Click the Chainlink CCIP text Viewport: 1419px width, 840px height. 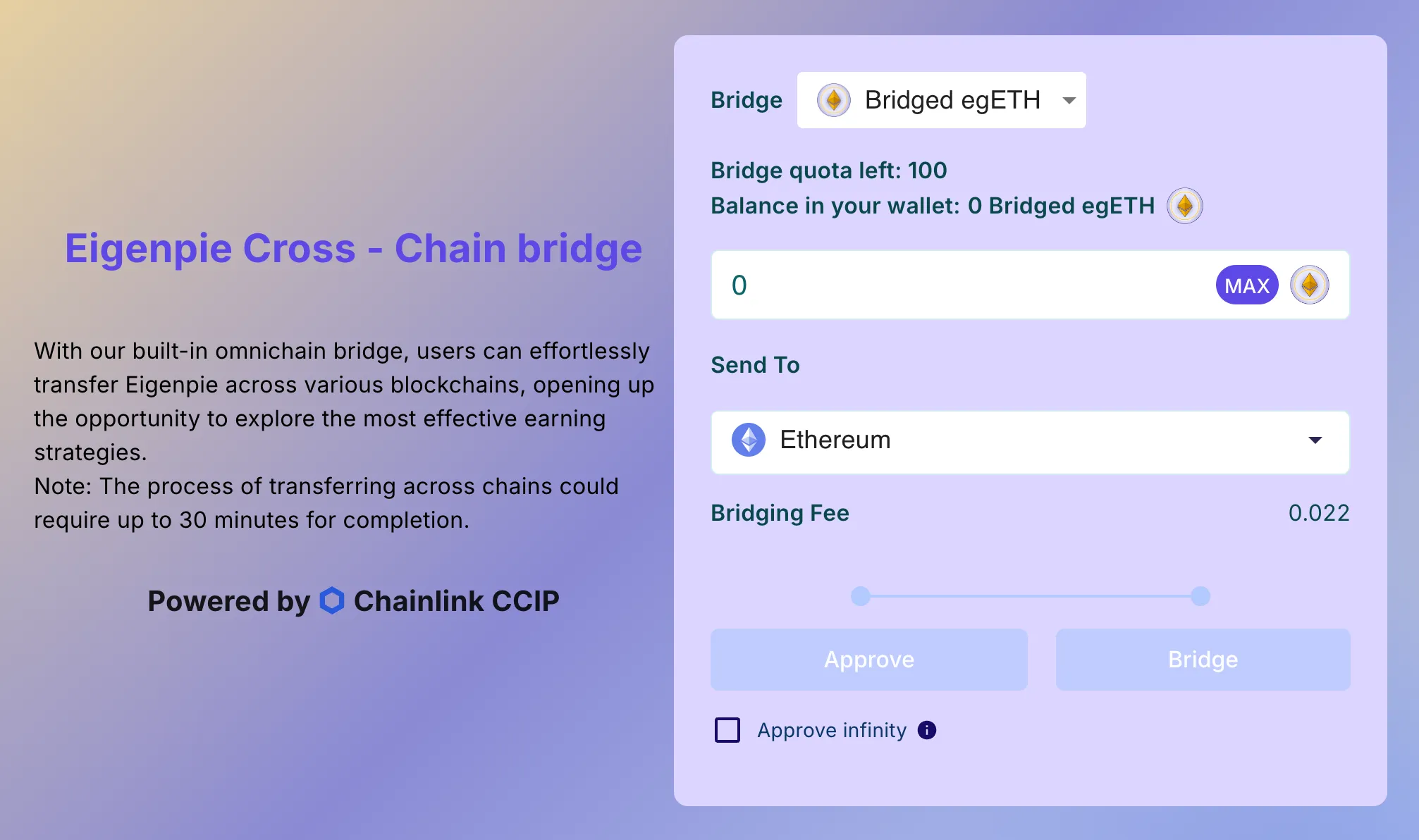point(457,601)
